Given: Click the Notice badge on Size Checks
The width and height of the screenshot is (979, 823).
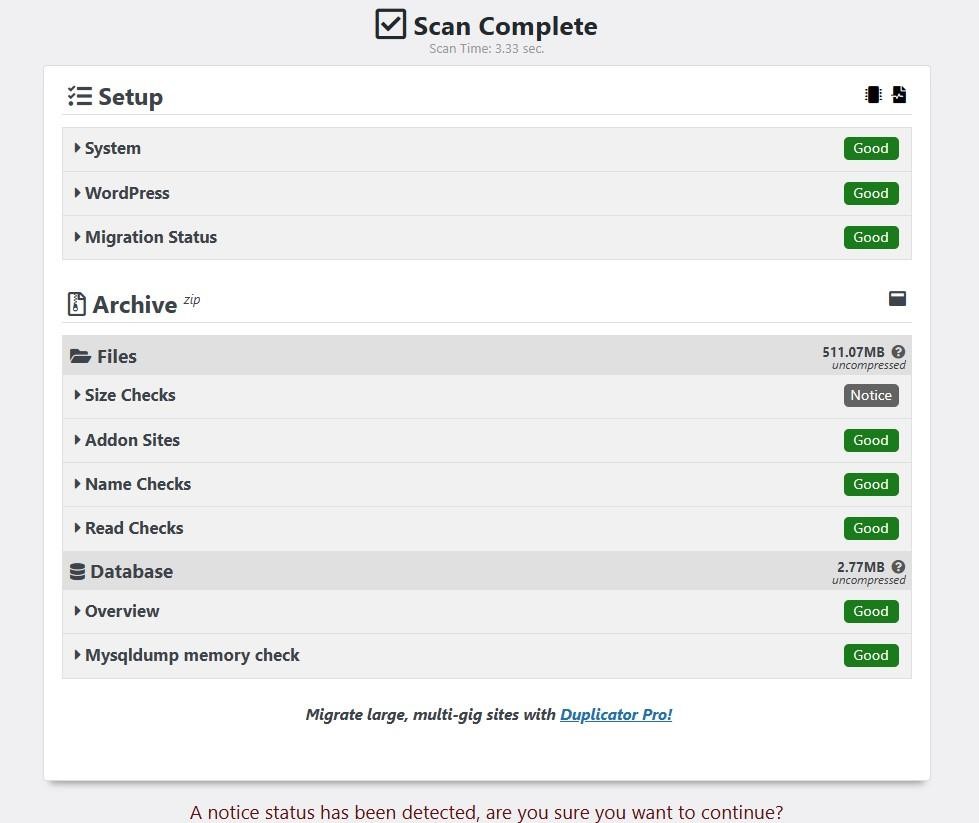Looking at the screenshot, I should click(x=871, y=395).
